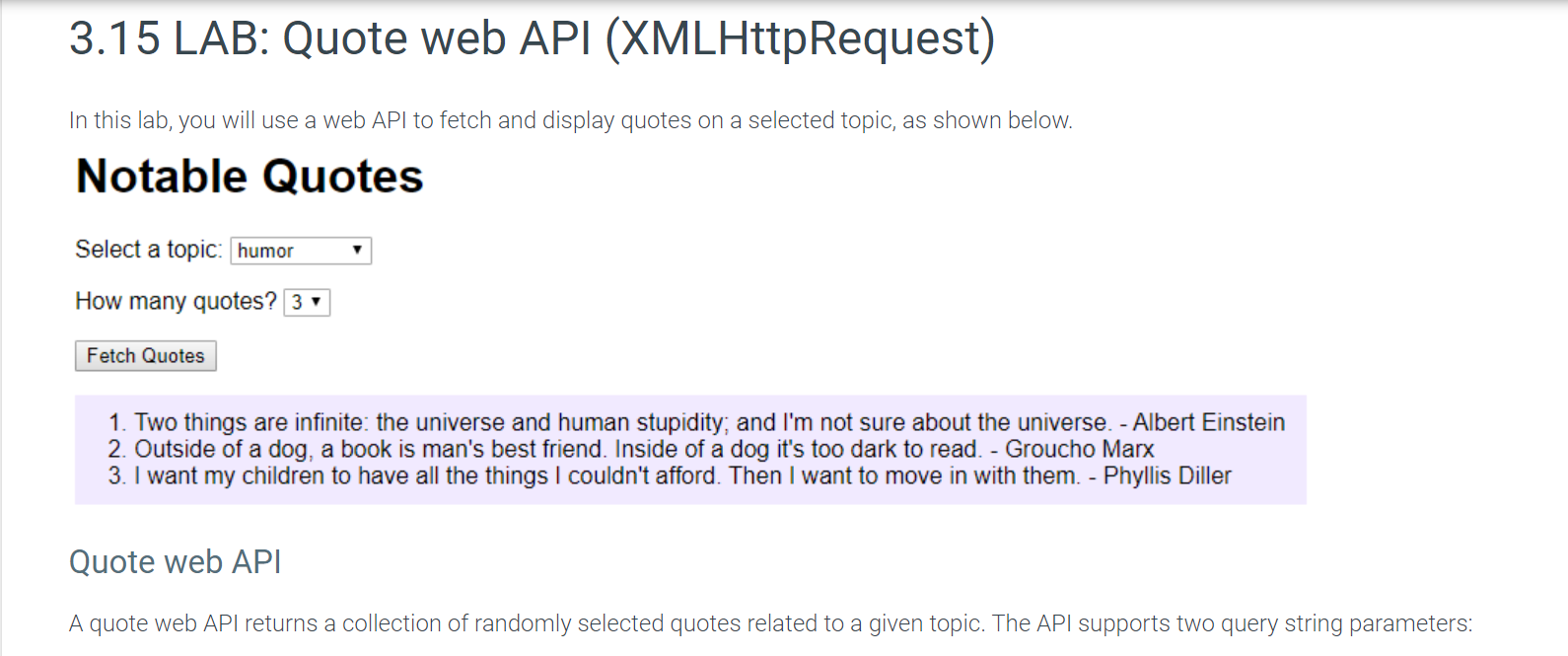
Task: Click the 3.15 LAB page title
Action: point(531,37)
